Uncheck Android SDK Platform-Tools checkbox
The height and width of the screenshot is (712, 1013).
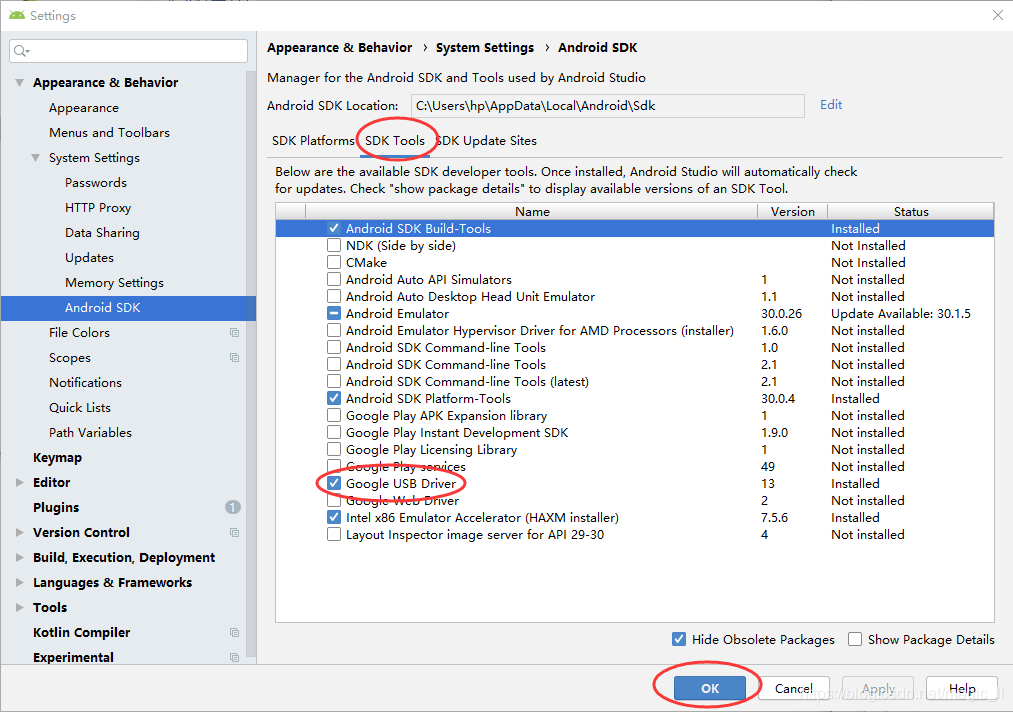[x=334, y=398]
